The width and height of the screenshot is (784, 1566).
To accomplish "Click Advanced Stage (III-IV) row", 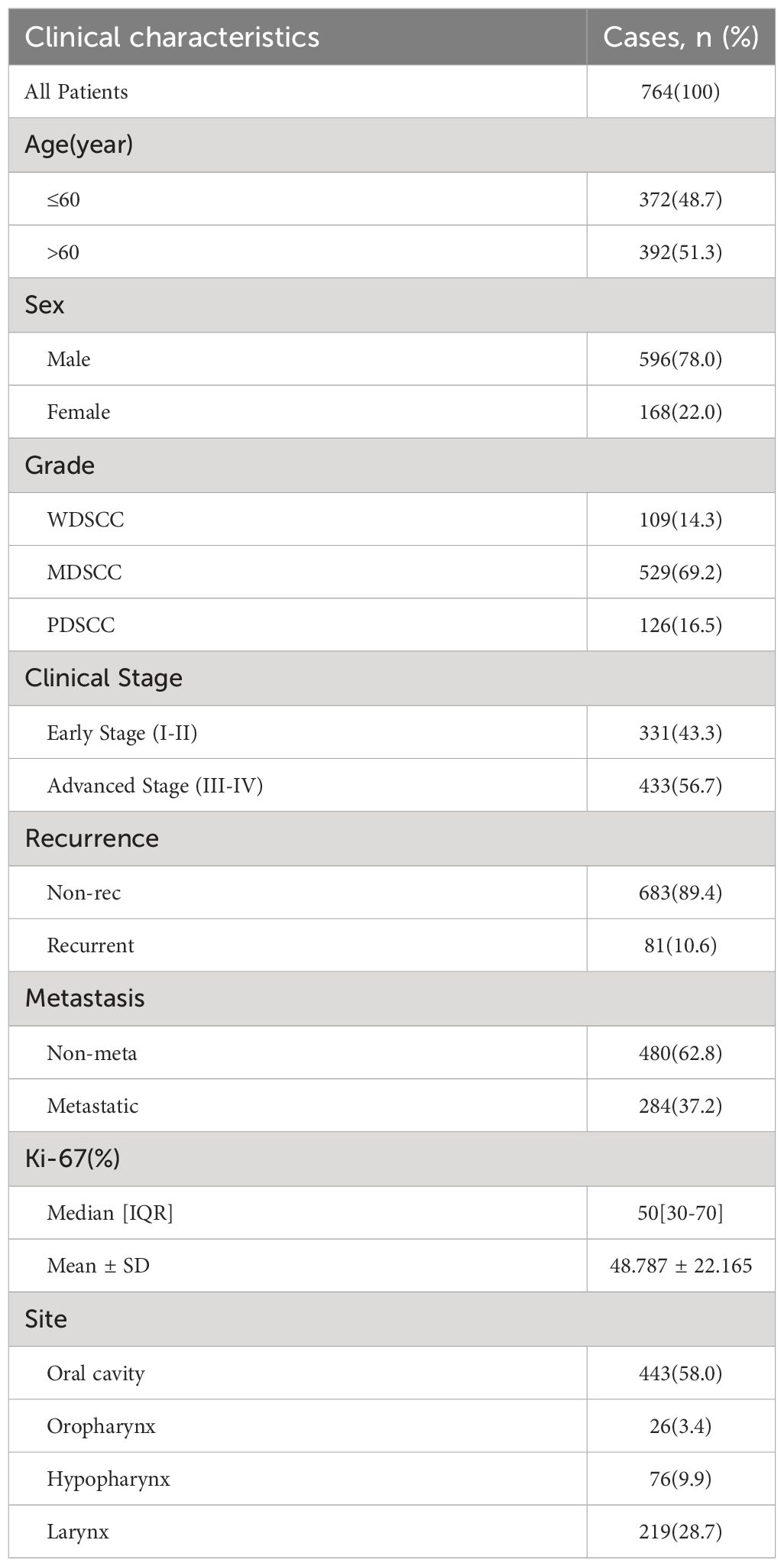I will pyautogui.click(x=391, y=785).
